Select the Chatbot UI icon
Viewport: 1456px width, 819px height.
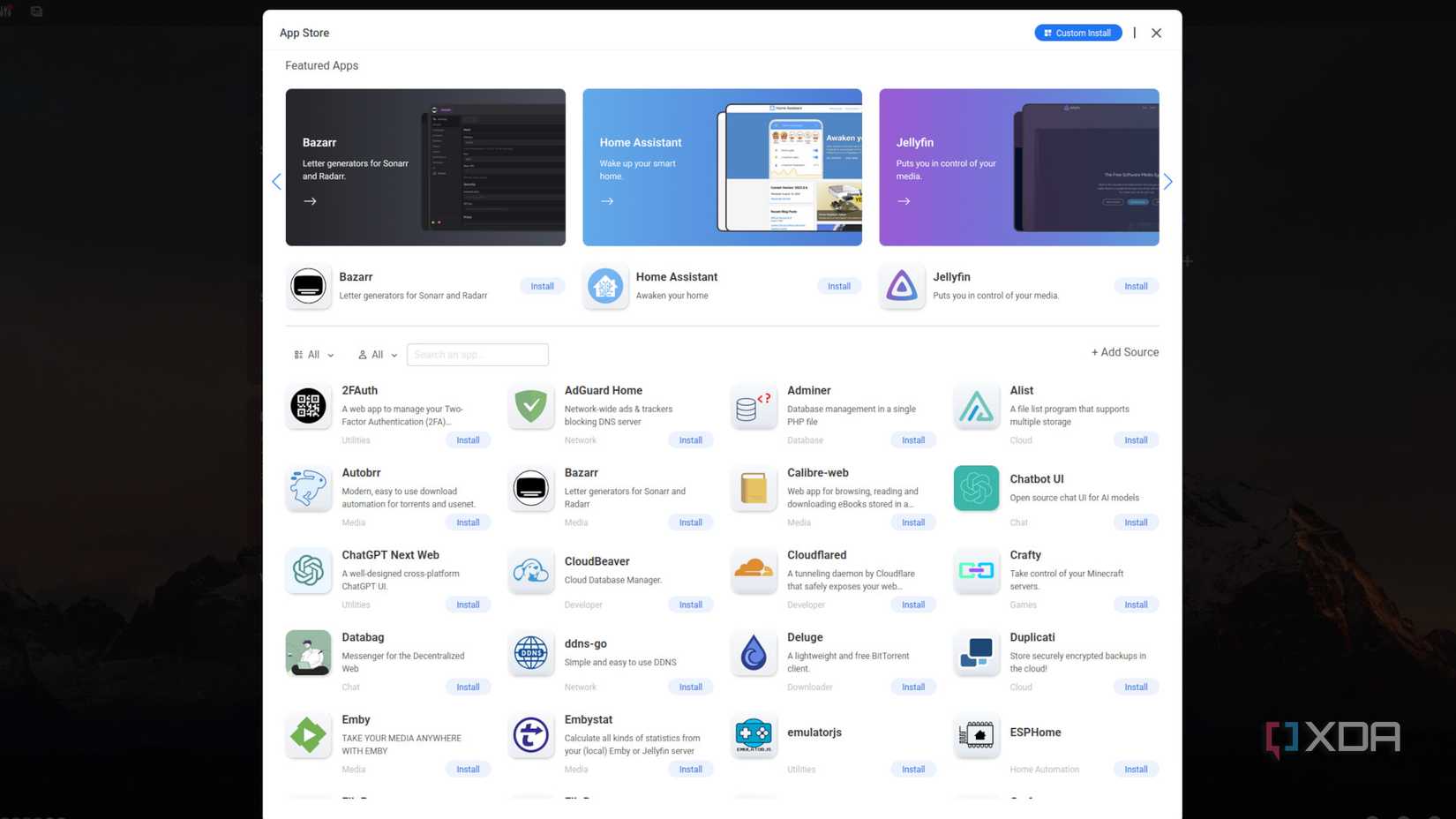976,488
